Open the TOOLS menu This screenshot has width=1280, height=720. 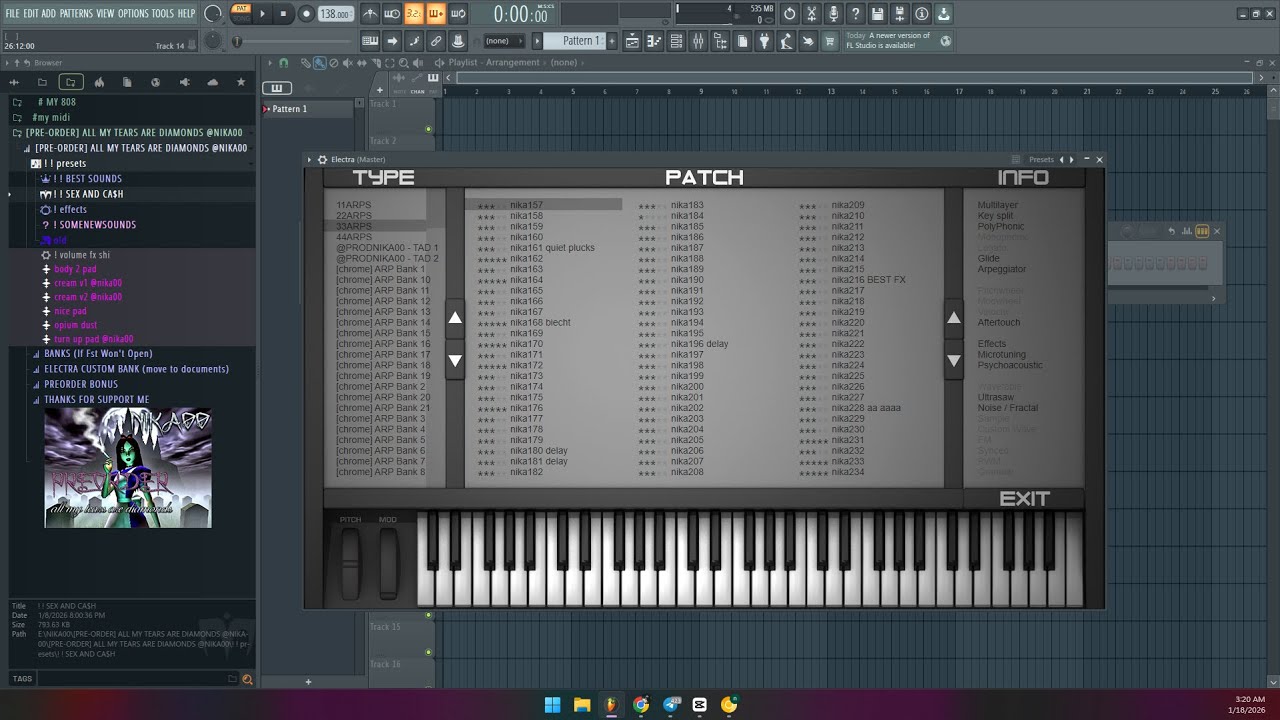coord(163,13)
